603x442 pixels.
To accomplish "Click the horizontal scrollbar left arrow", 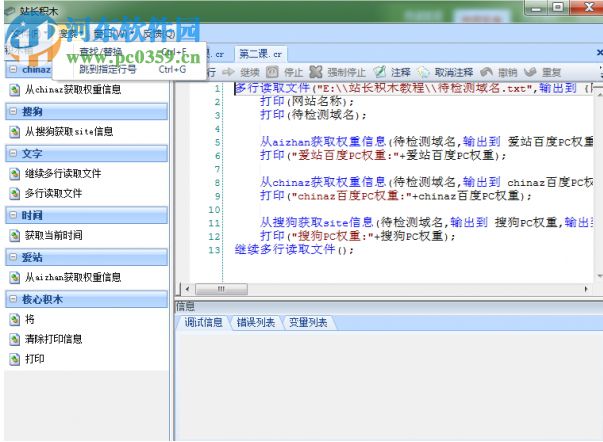I will [x=187, y=289].
